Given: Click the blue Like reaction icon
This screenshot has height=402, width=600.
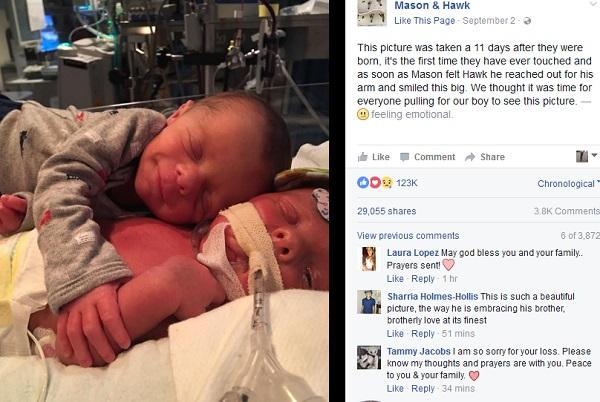Looking at the screenshot, I should (x=363, y=183).
